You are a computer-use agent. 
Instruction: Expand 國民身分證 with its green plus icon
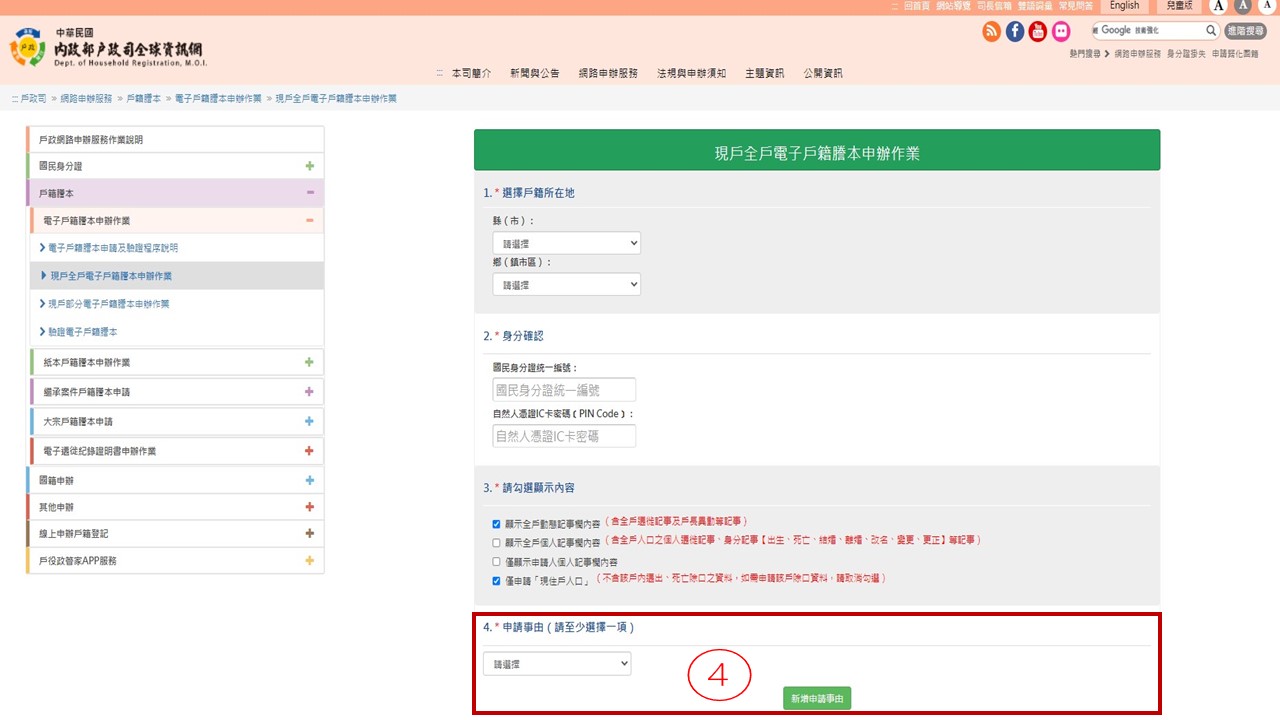pyautogui.click(x=310, y=166)
